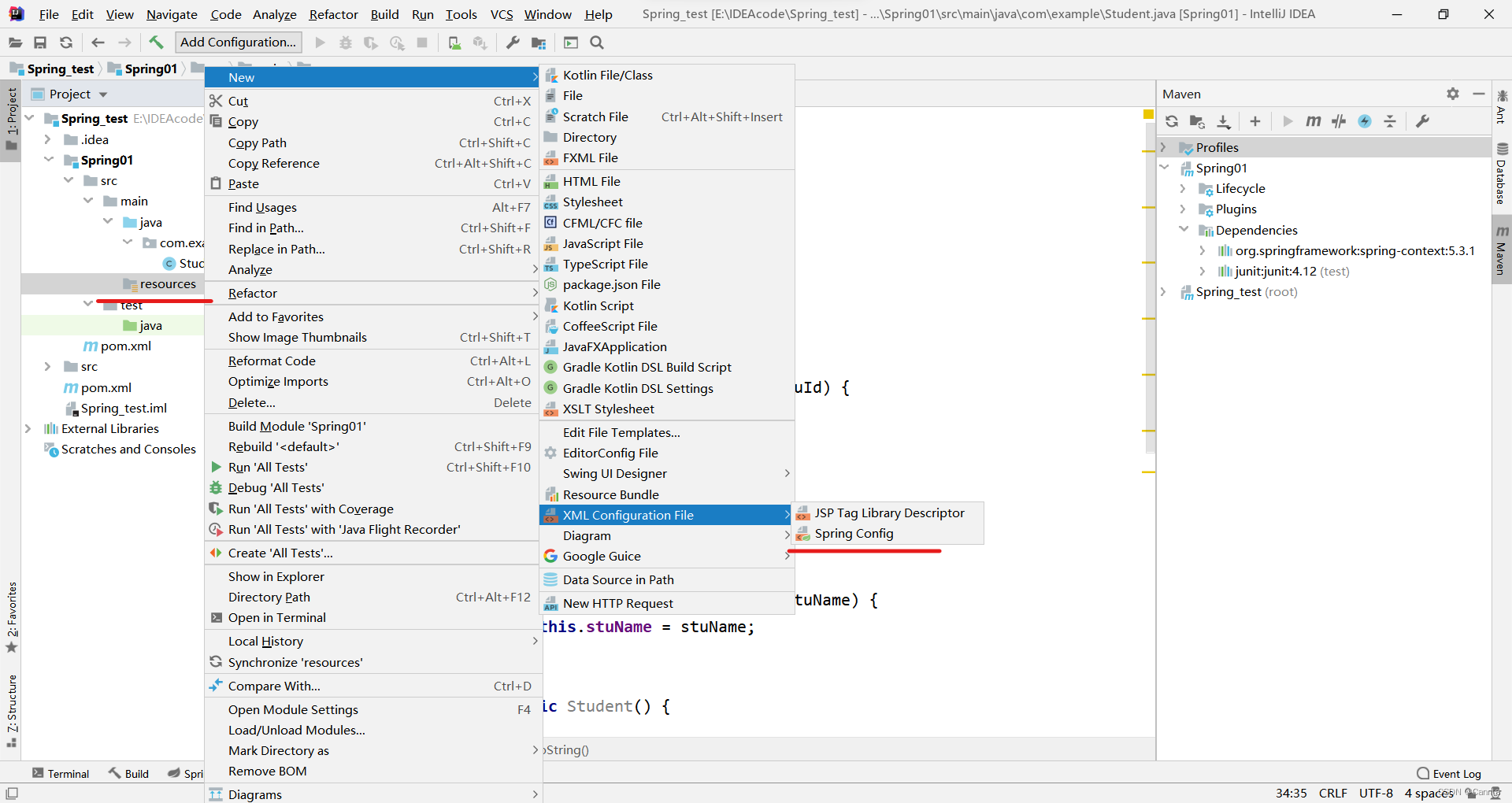Open Maven panel gear options

(1453, 94)
